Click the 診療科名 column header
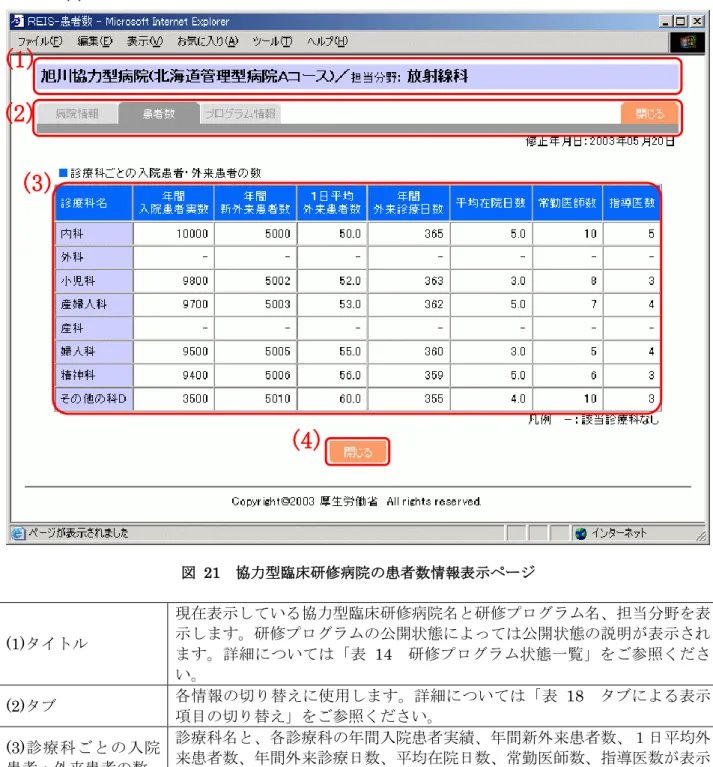 click(x=94, y=203)
